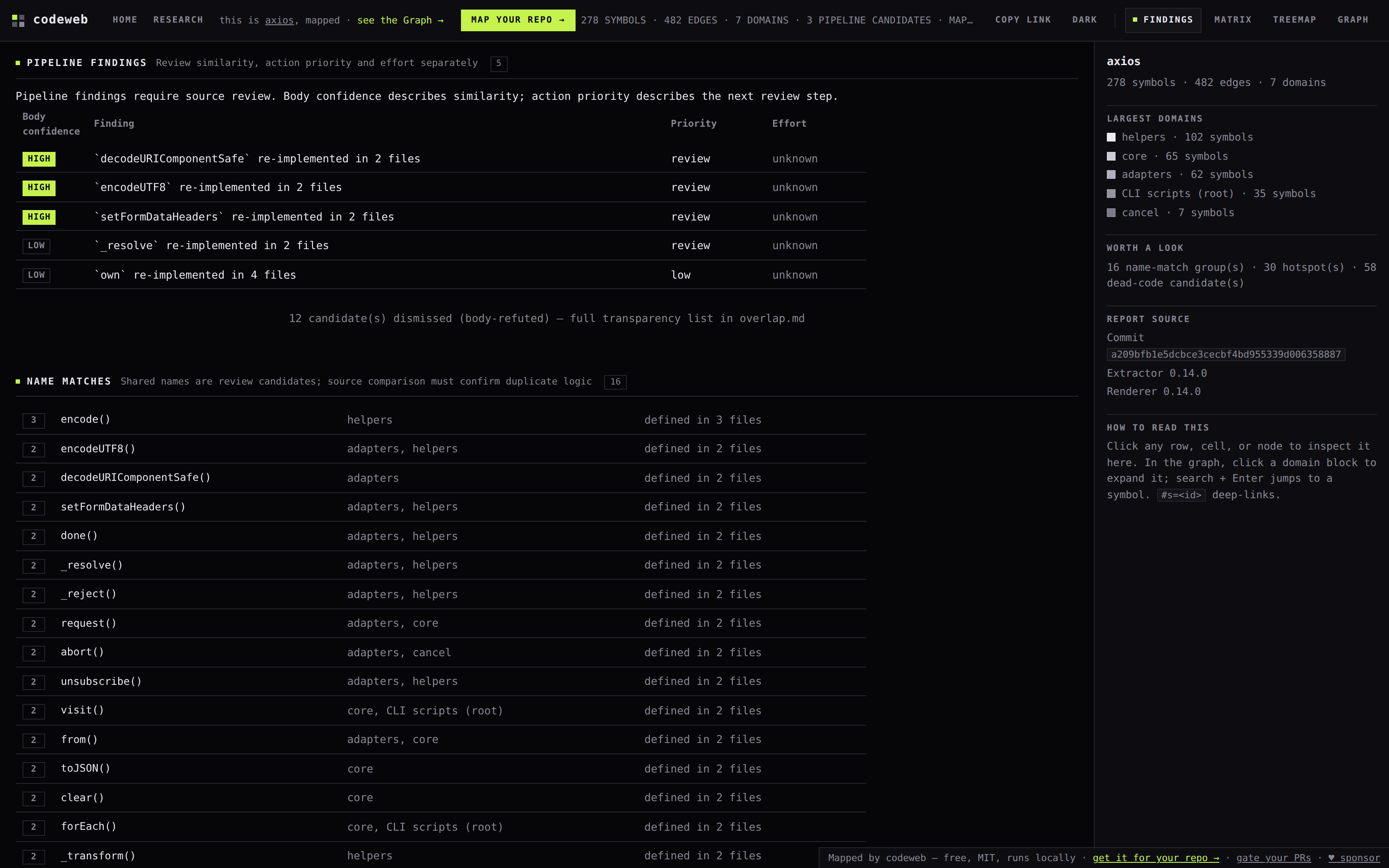Click LOW badge of 'own' finding
Viewport: 1389px width, 868px height.
click(36, 275)
